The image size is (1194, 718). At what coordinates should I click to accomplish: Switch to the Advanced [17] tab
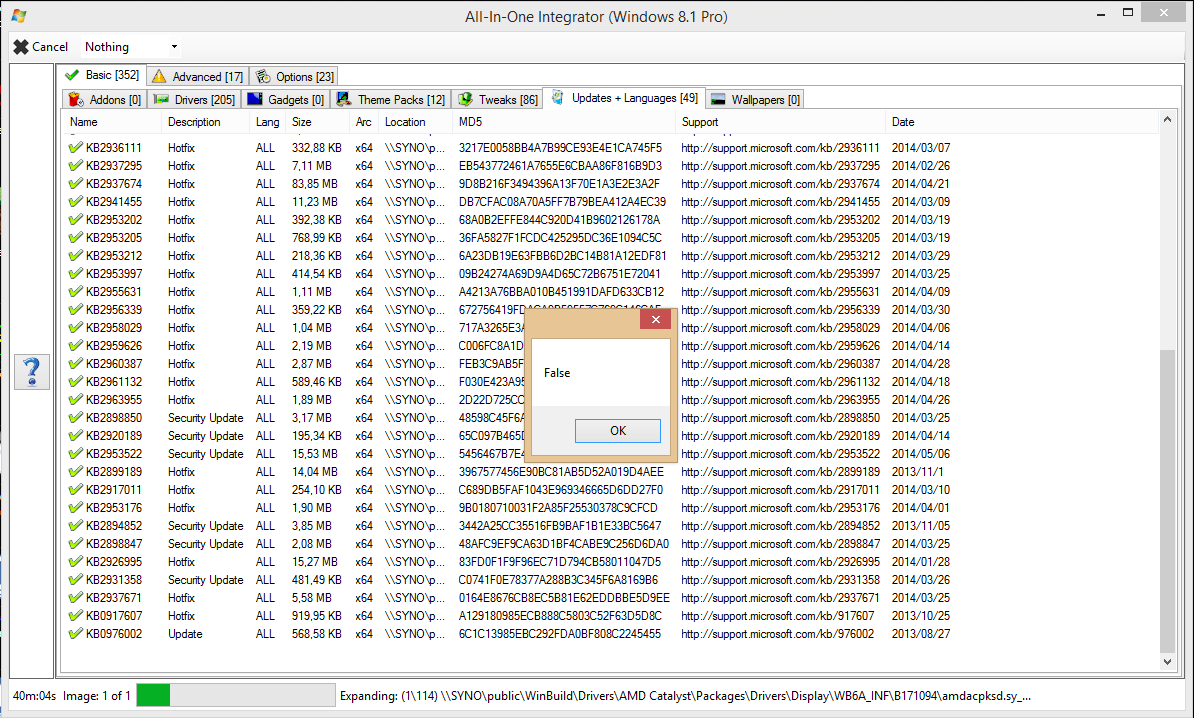point(197,76)
